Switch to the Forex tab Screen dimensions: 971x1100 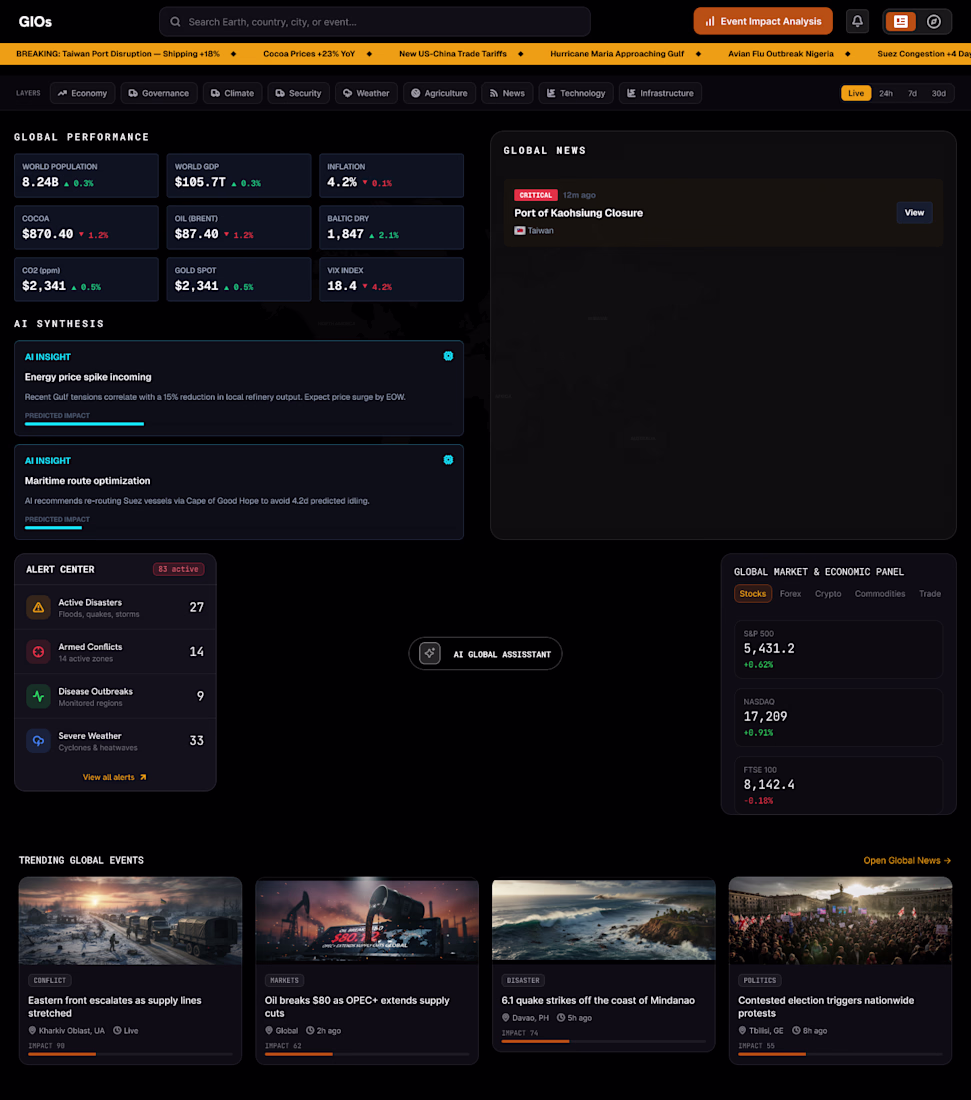coord(790,593)
